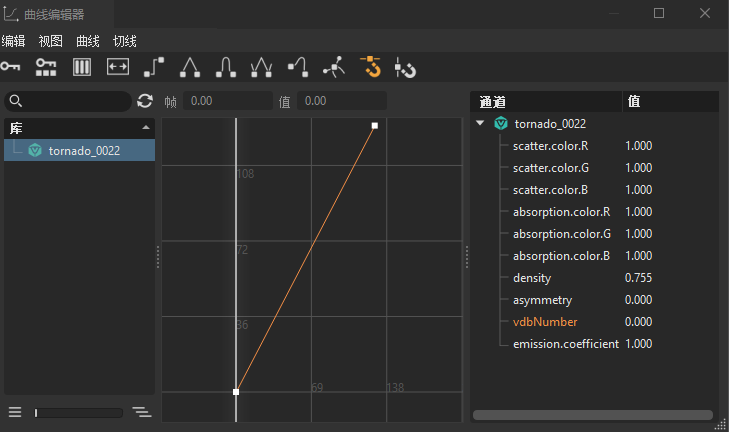Collapse the tornado_0022 channel tree
This screenshot has height=432, width=729.
click(480, 123)
